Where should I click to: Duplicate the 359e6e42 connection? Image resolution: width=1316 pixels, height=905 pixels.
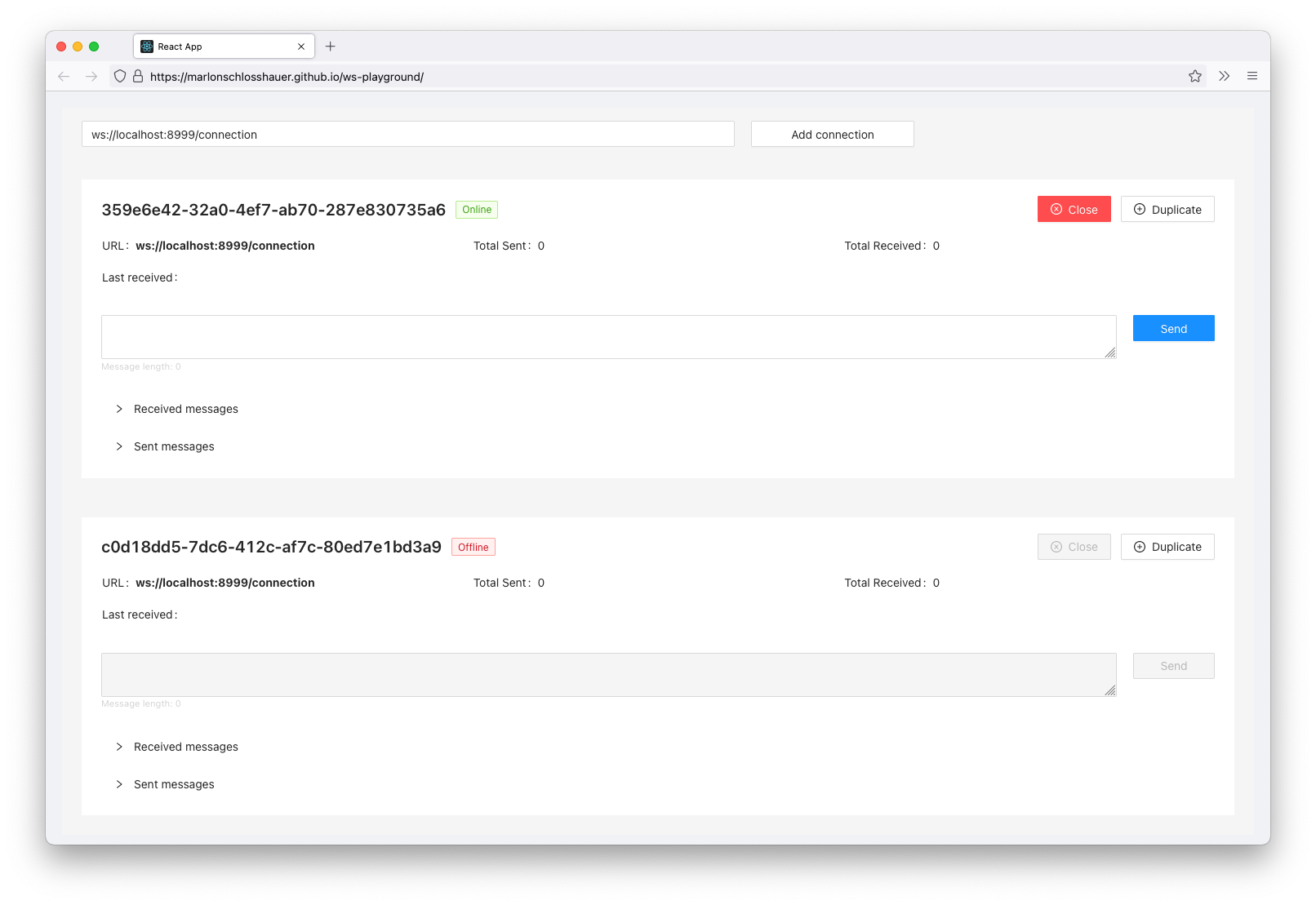pos(1167,209)
